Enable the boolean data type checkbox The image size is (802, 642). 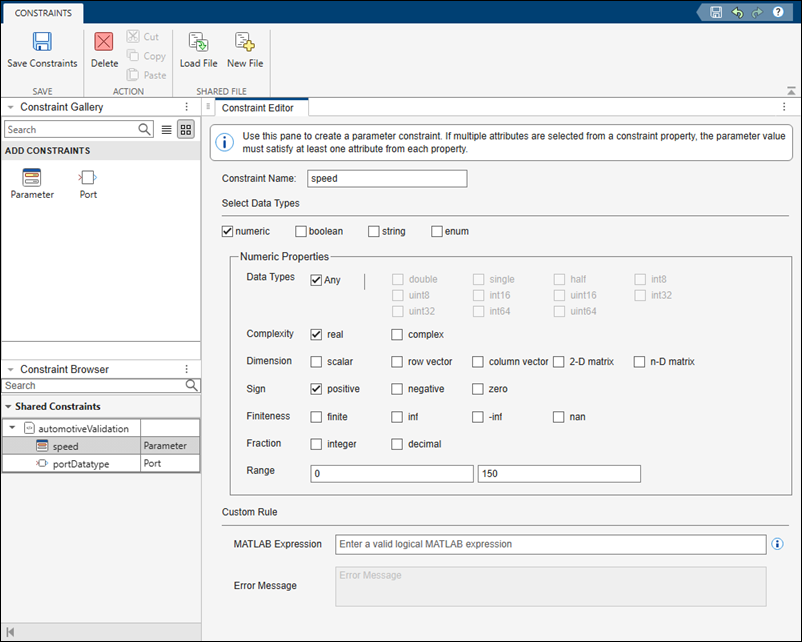pos(301,231)
